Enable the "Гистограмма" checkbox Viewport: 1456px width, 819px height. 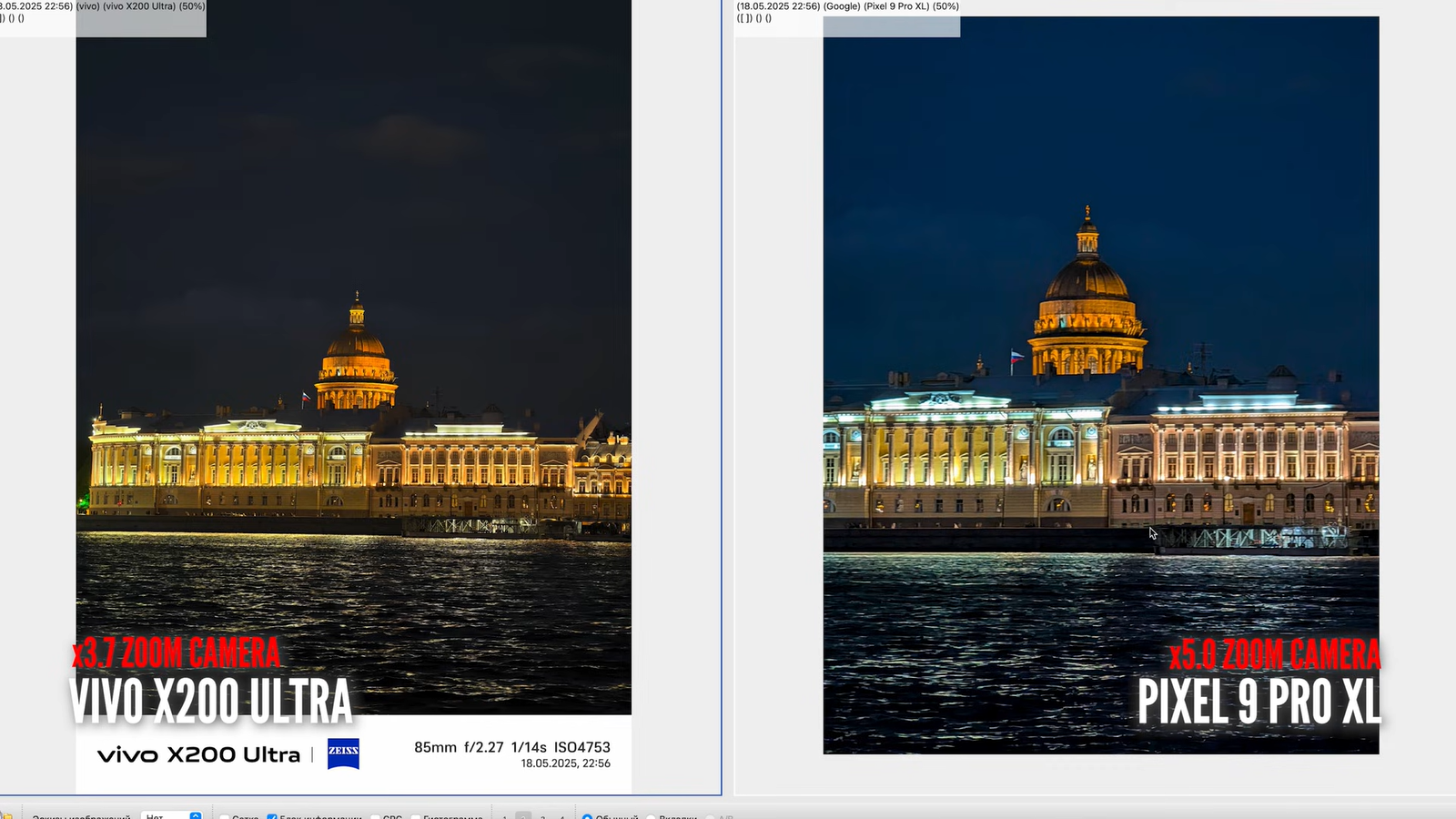tap(415, 817)
